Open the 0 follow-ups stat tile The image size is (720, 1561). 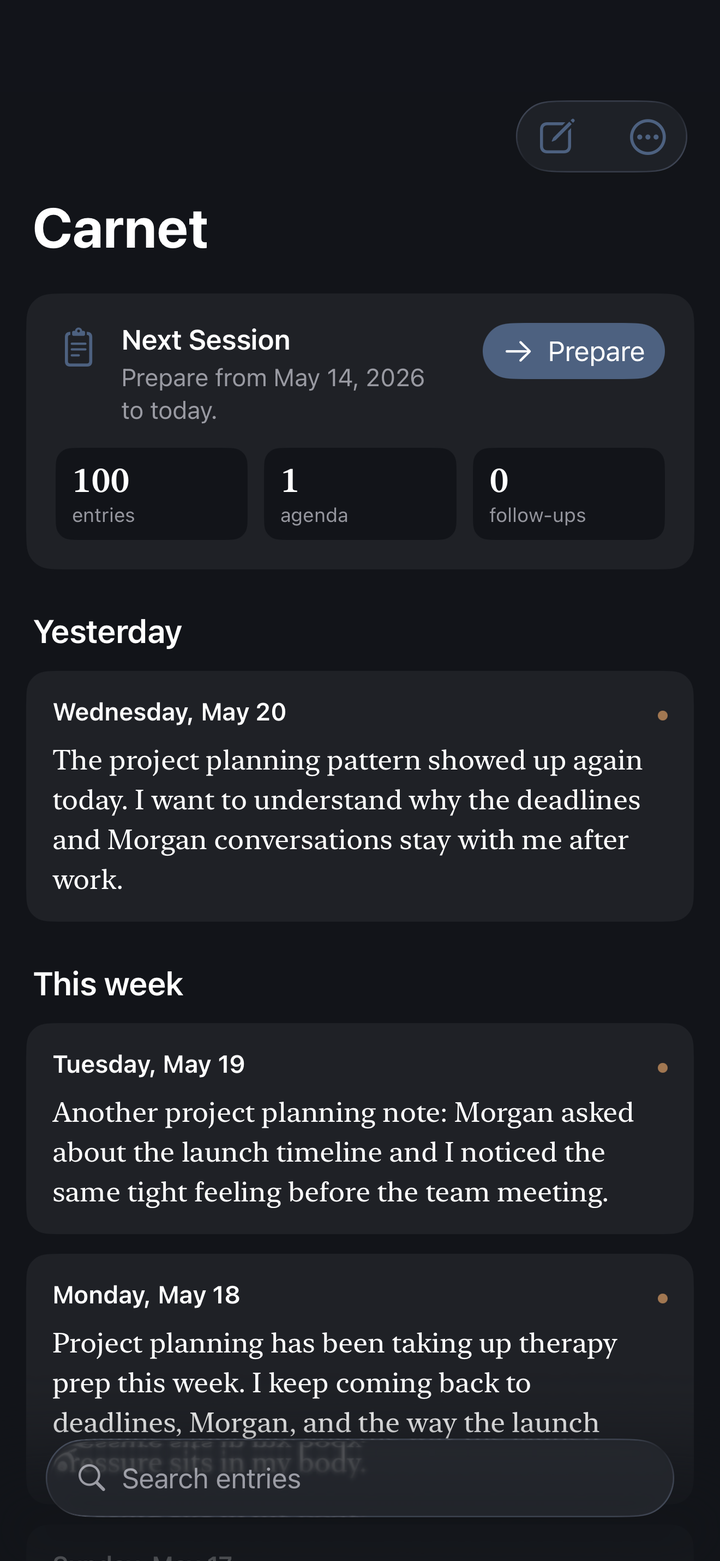coord(569,494)
